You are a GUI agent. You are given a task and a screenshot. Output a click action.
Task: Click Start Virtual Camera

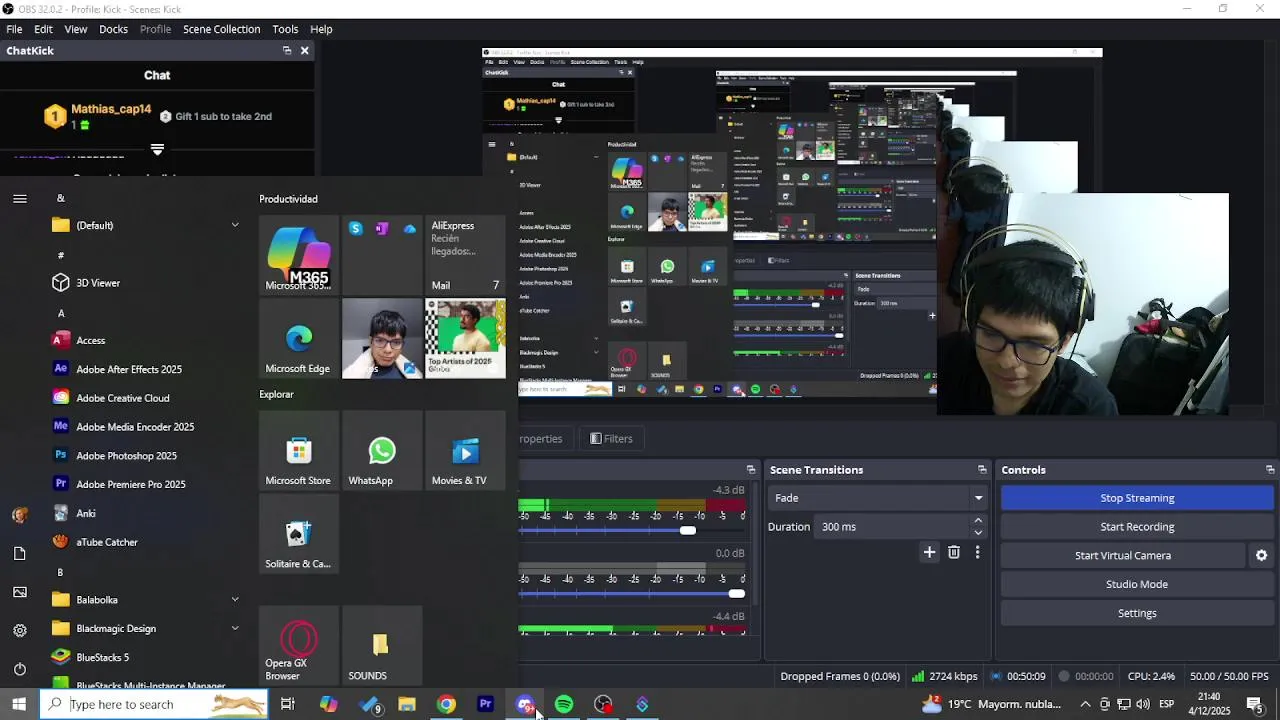coord(1123,556)
